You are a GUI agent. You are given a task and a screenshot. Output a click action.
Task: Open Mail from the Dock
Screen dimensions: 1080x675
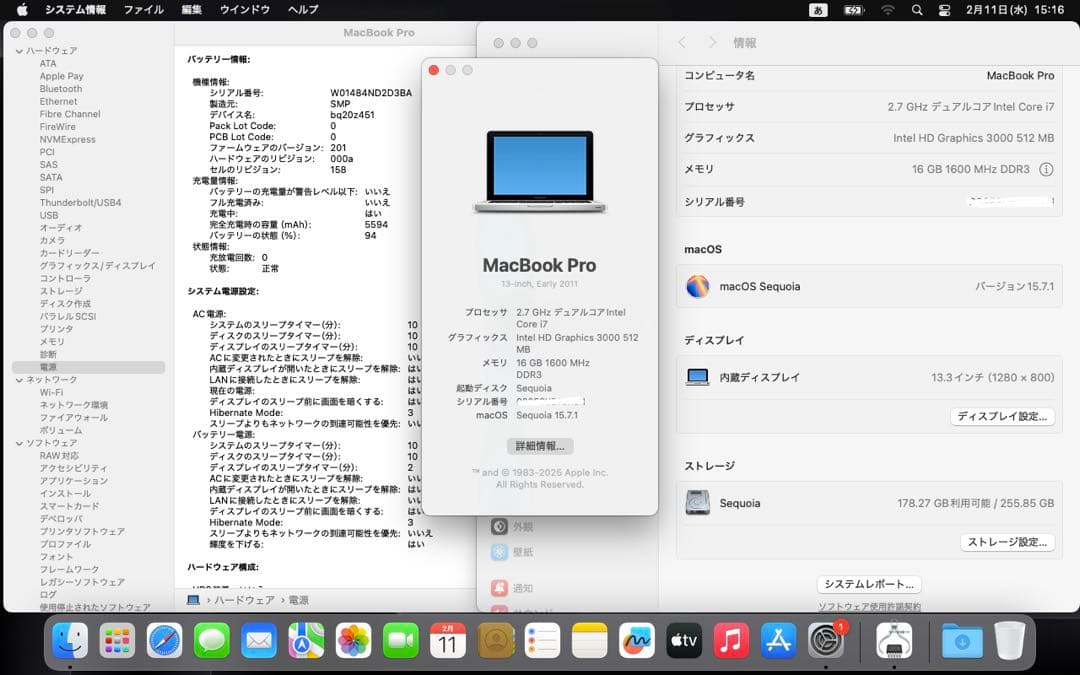(x=259, y=641)
